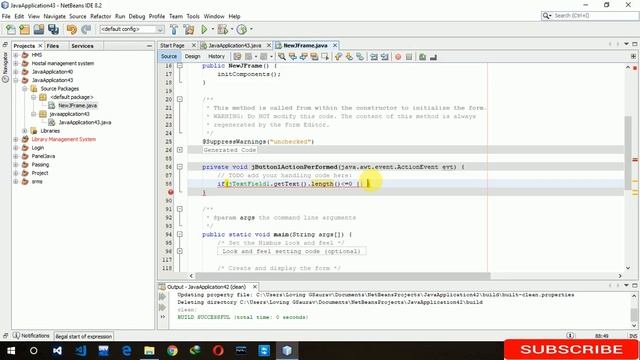Viewport: 640px width, 360px height.
Task: Open the Tools menu
Action: pyautogui.click(x=193, y=16)
